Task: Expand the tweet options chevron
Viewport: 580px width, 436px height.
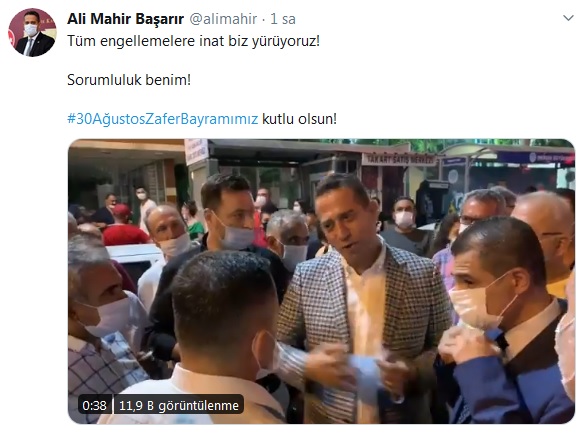Action: 568,18
